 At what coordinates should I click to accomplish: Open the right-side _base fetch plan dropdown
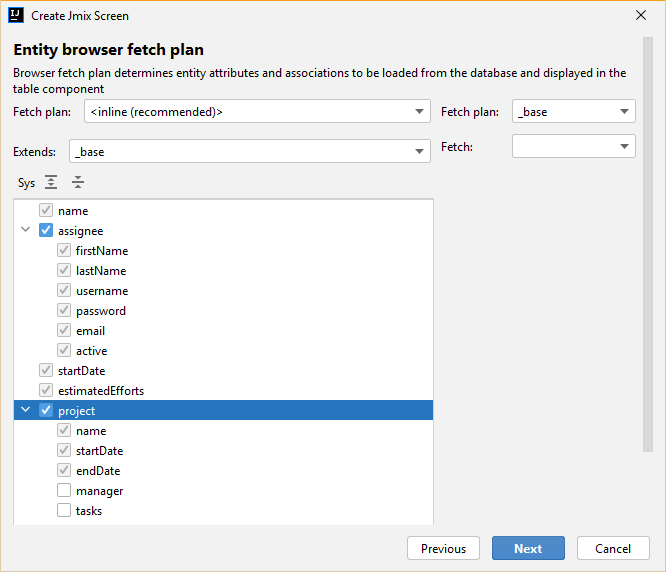click(573, 111)
